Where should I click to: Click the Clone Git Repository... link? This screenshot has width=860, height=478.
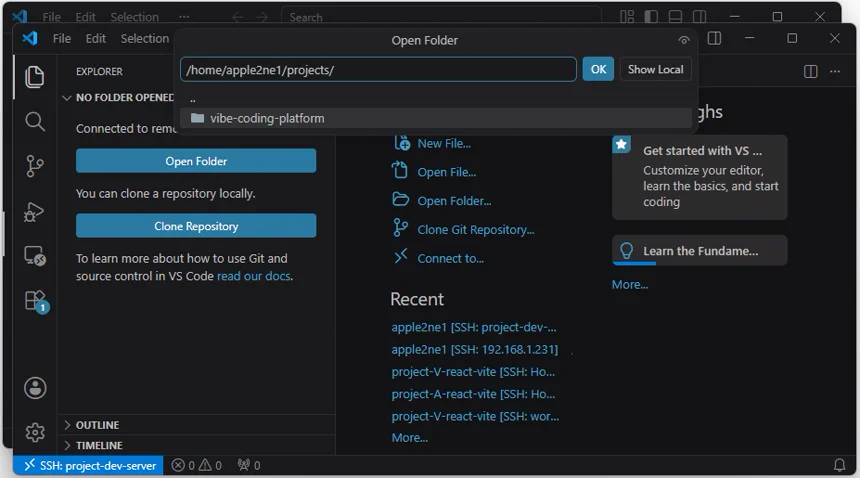click(476, 230)
